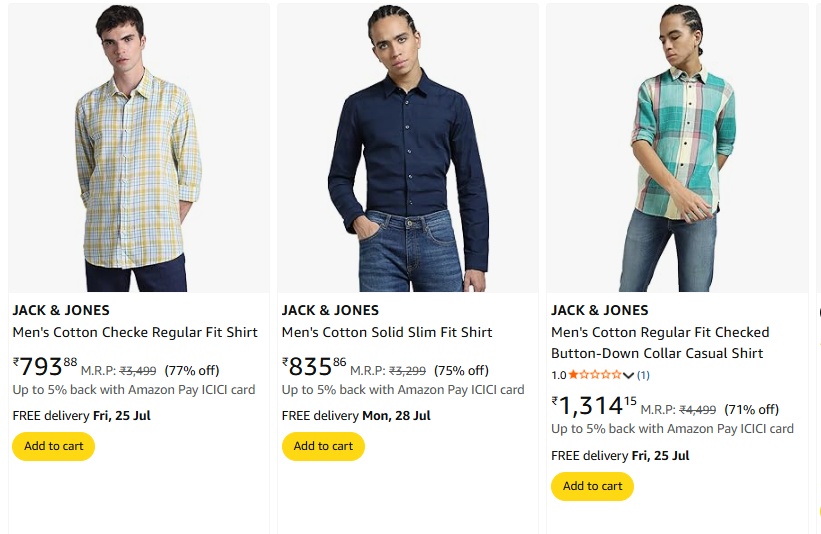
Task: Add the Checked Button-Down Casual Shirt to cart
Action: (x=592, y=486)
